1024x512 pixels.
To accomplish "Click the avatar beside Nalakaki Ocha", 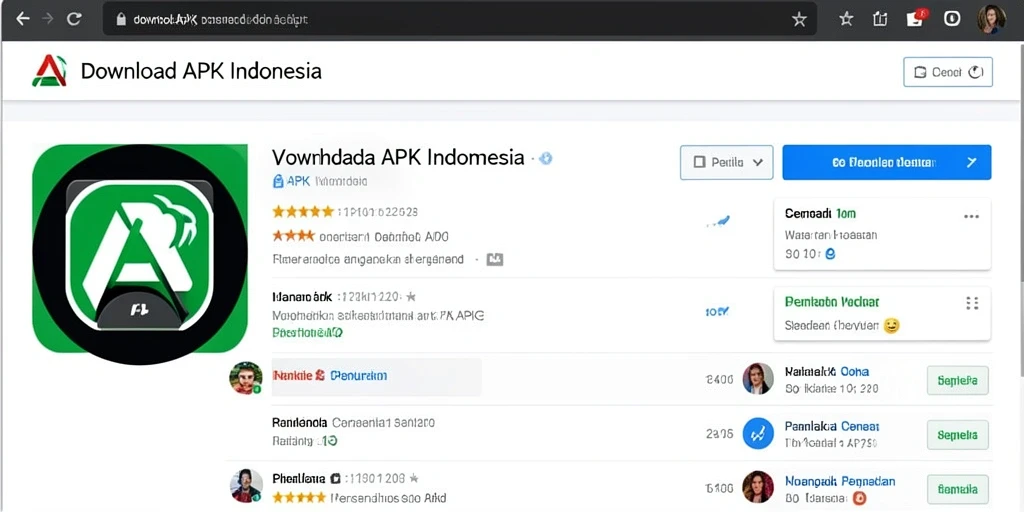I will (758, 379).
